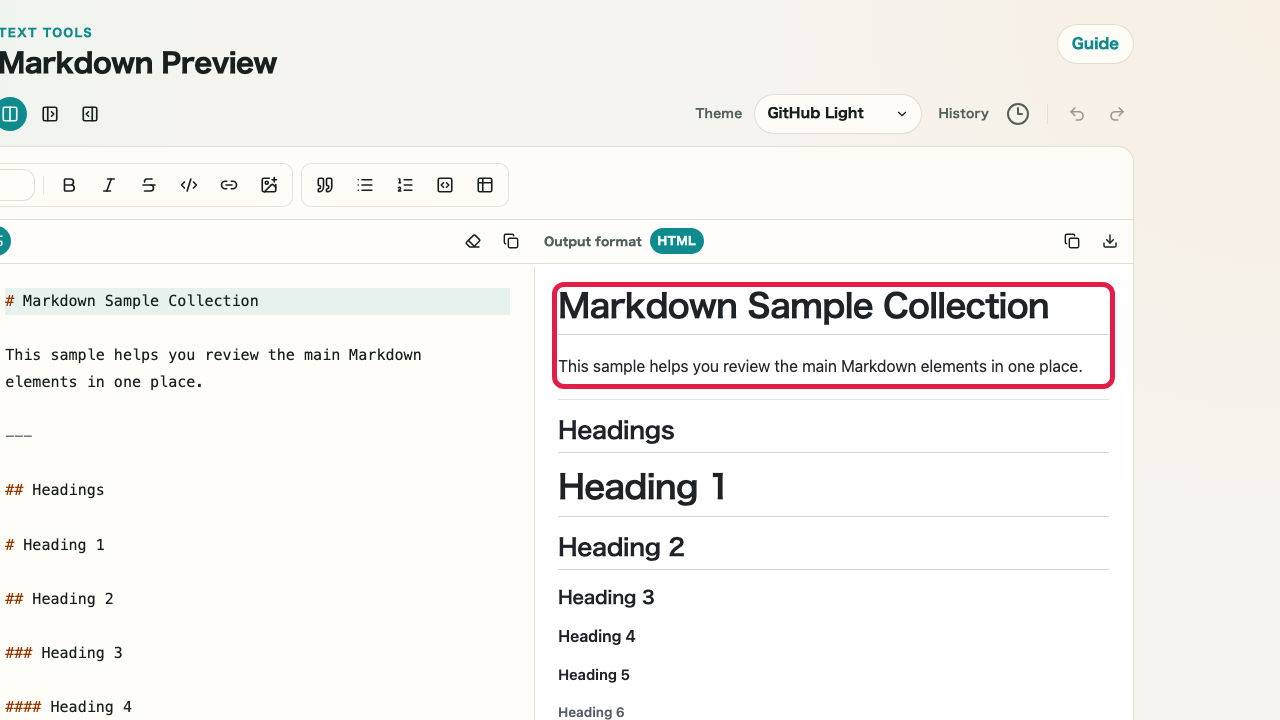Clear the editor with the eraser icon
Image resolution: width=1280 pixels, height=720 pixels.
tap(473, 241)
